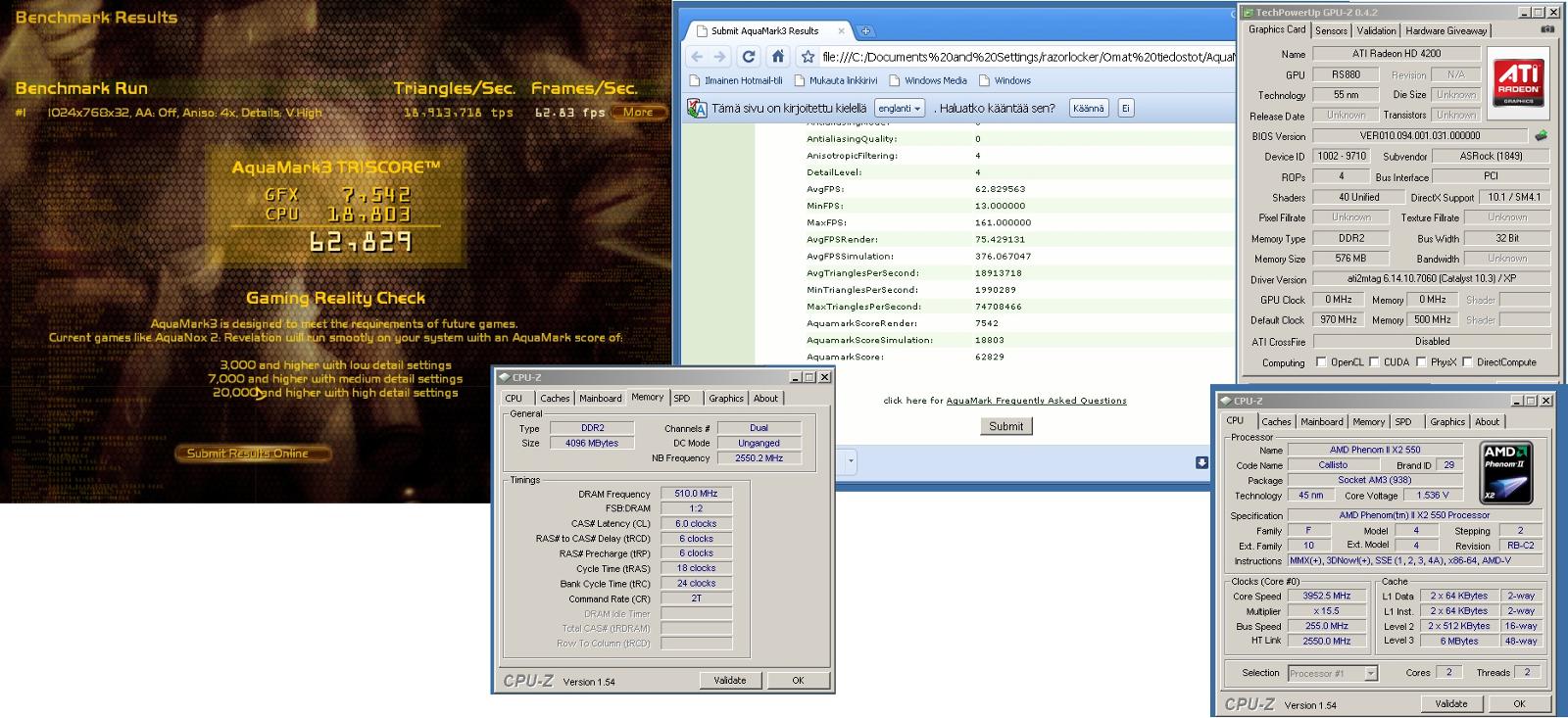1568x718 pixels.
Task: Open About tab in processor CPU-Z window
Action: pos(1487,421)
